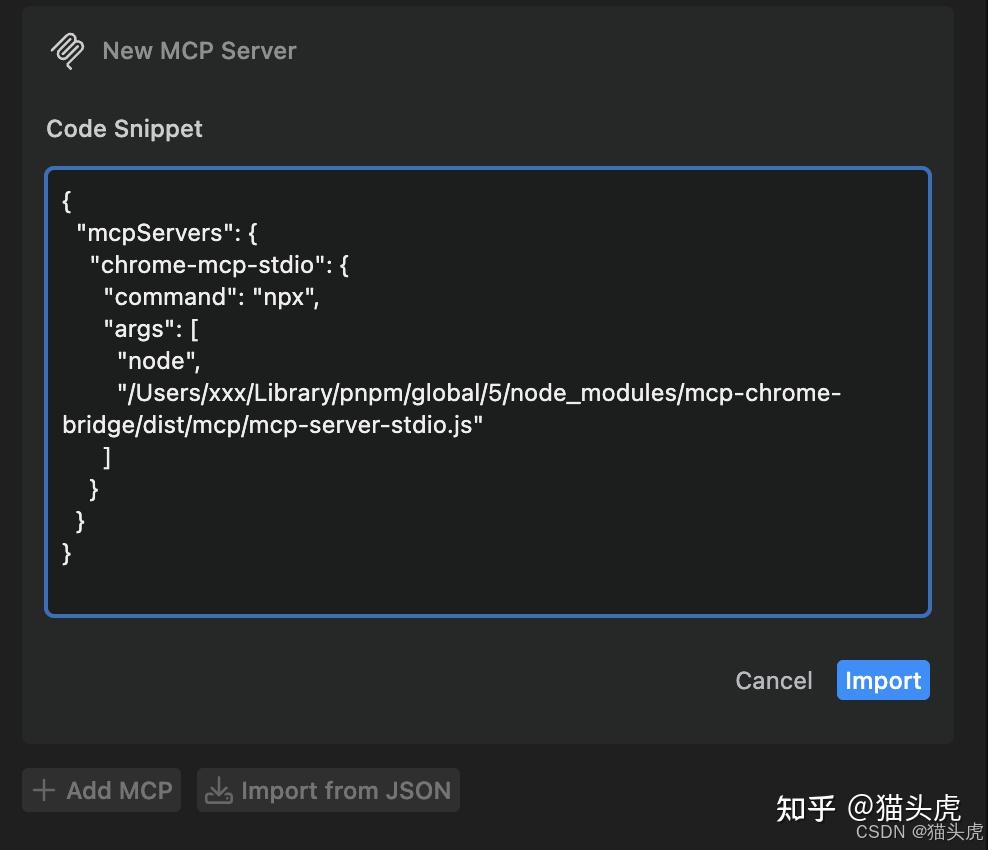
Task: Click the Import button
Action: coord(882,680)
